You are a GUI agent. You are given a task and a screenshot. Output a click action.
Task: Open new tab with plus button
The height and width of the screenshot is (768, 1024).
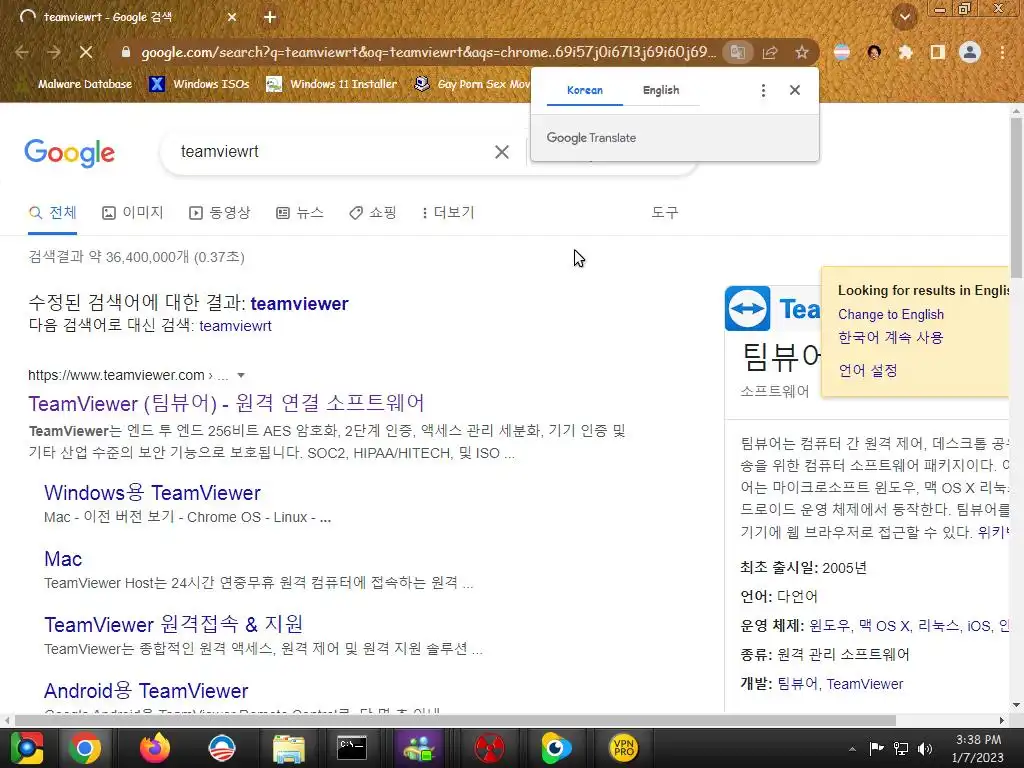(x=270, y=17)
